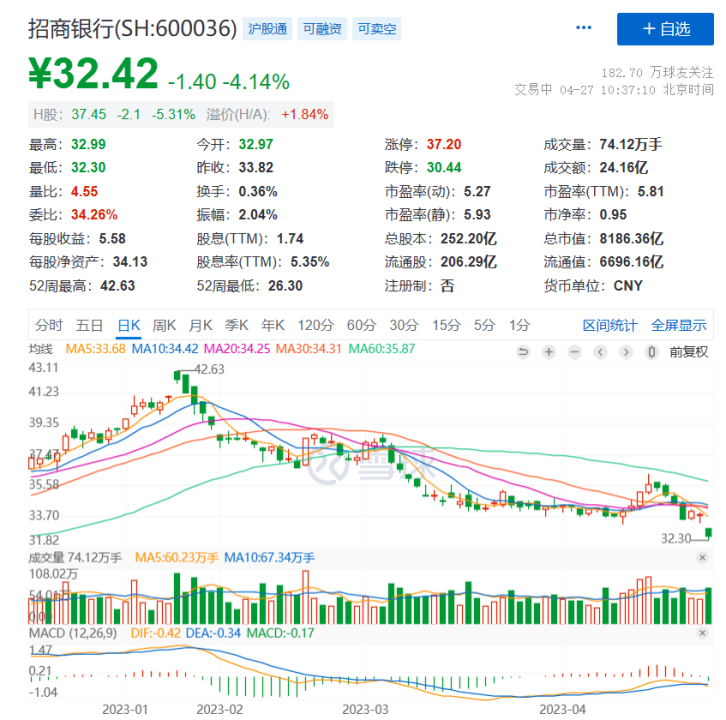
Task: Zoom out chart with minus icon
Action: click(575, 352)
